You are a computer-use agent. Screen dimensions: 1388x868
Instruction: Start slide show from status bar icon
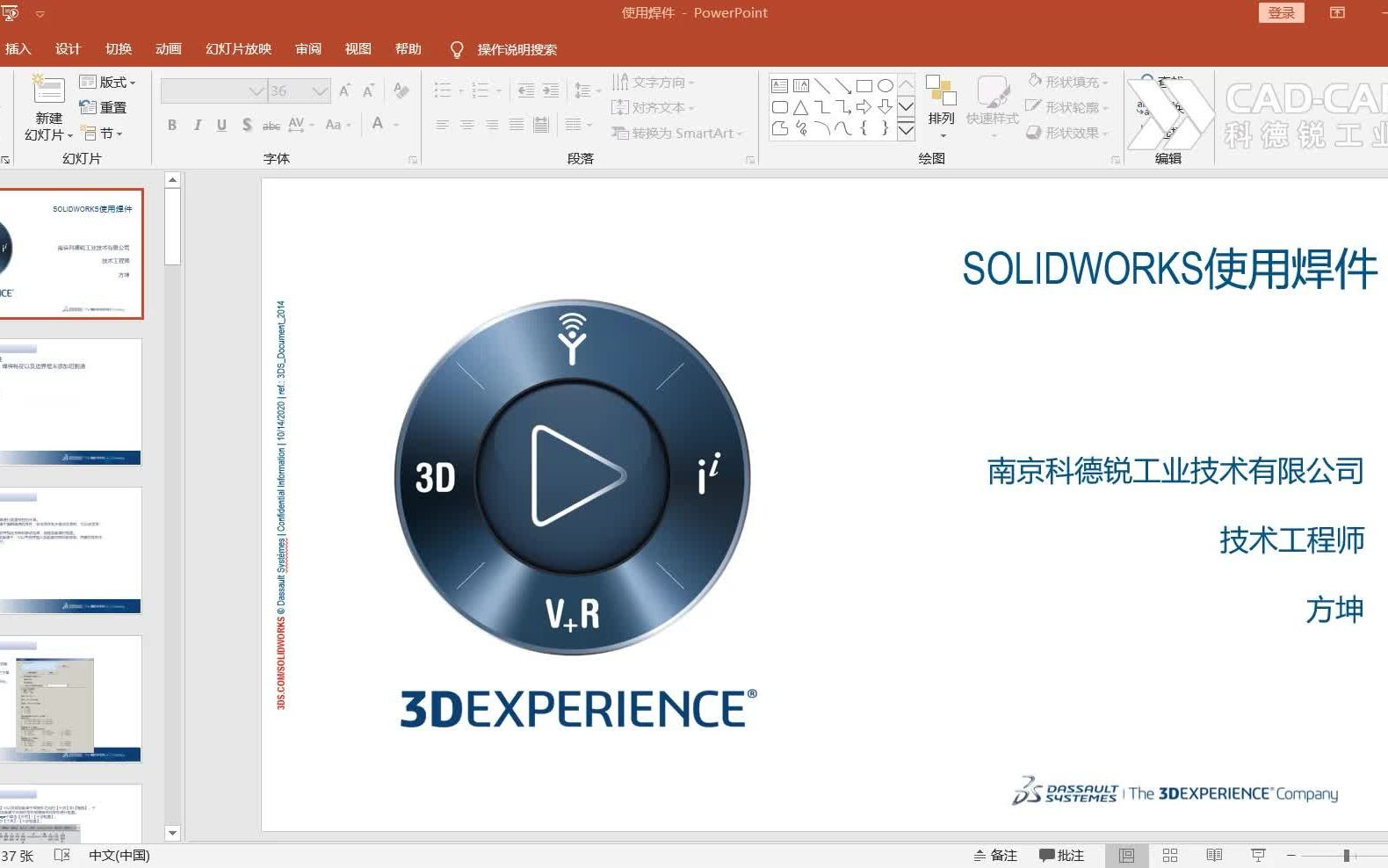pyautogui.click(x=1258, y=855)
